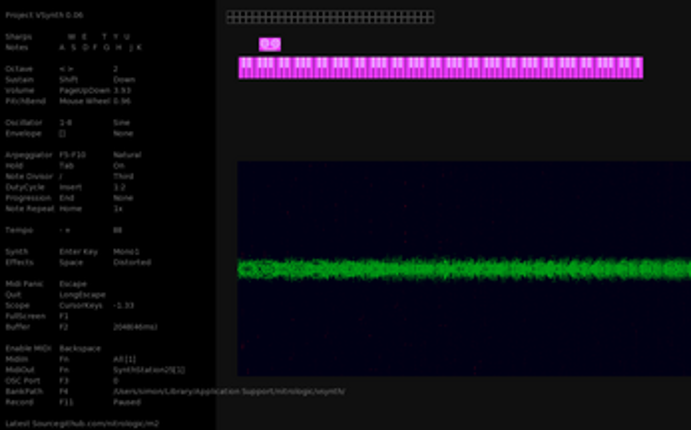Click the 'Progression' label
The image size is (691, 430).
(x=27, y=198)
